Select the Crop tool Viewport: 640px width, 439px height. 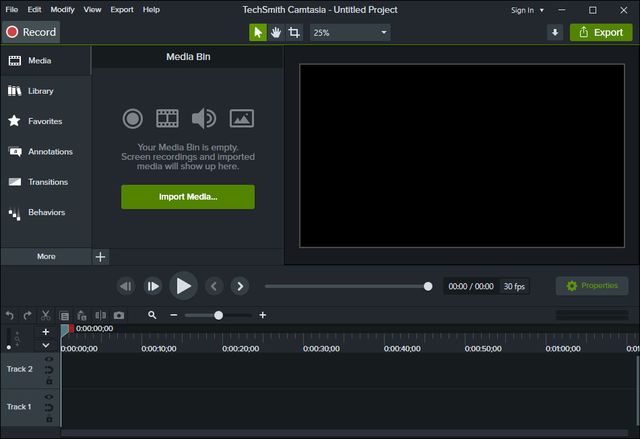point(294,32)
